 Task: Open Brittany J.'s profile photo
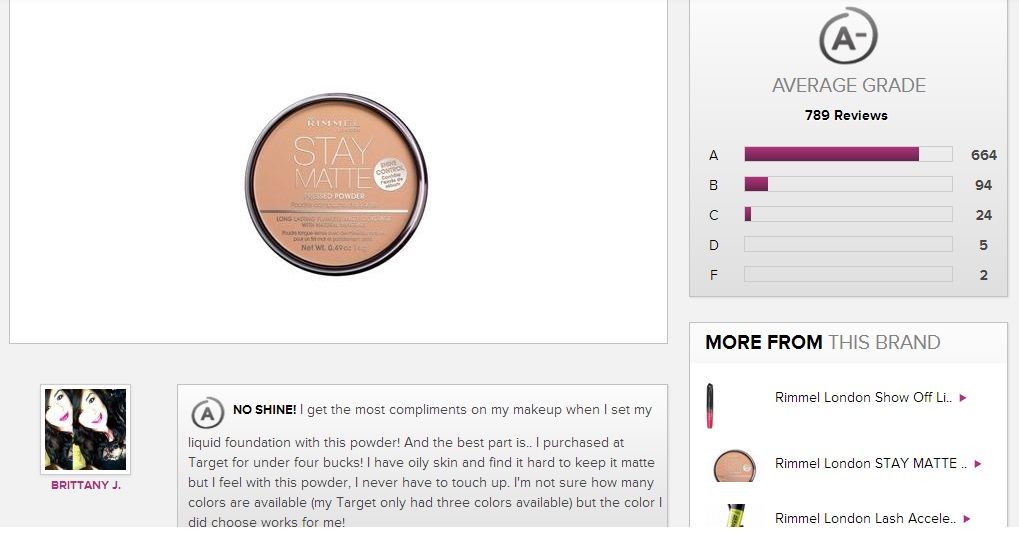tap(86, 429)
